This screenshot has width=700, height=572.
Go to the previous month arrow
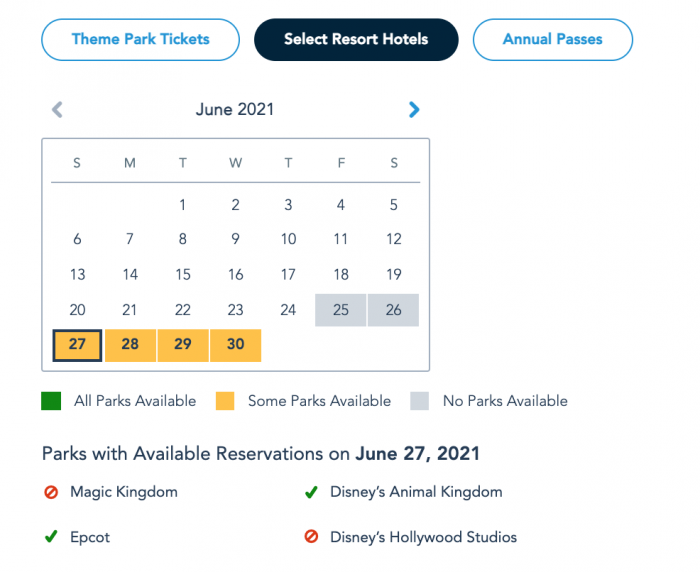(x=57, y=110)
